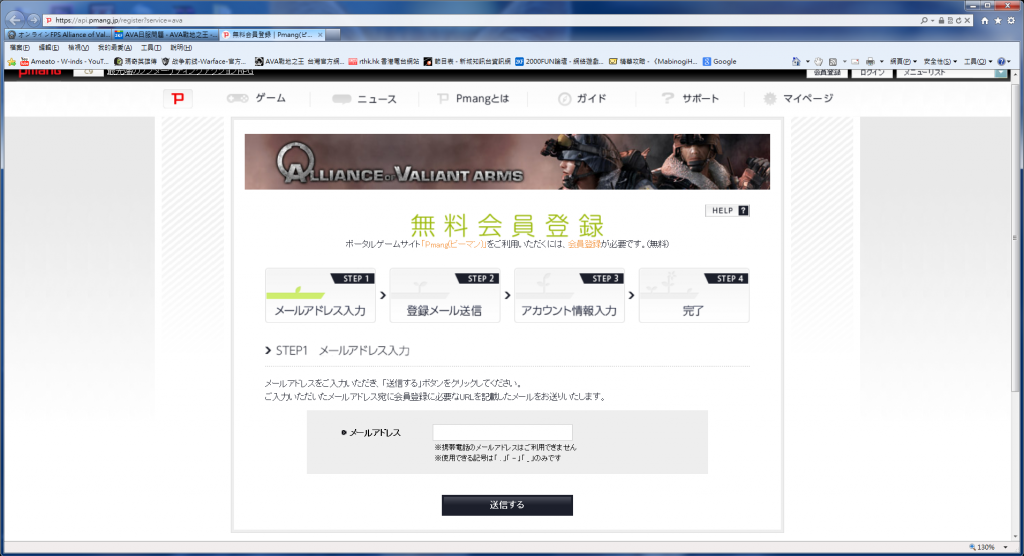Open the 安全性(S) command bar dropdown
This screenshot has height=556, width=1024.
click(940, 61)
